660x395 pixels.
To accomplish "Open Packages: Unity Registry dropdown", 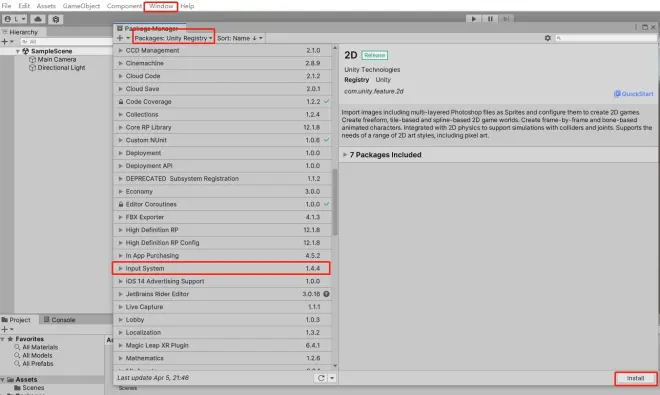I will point(173,38).
